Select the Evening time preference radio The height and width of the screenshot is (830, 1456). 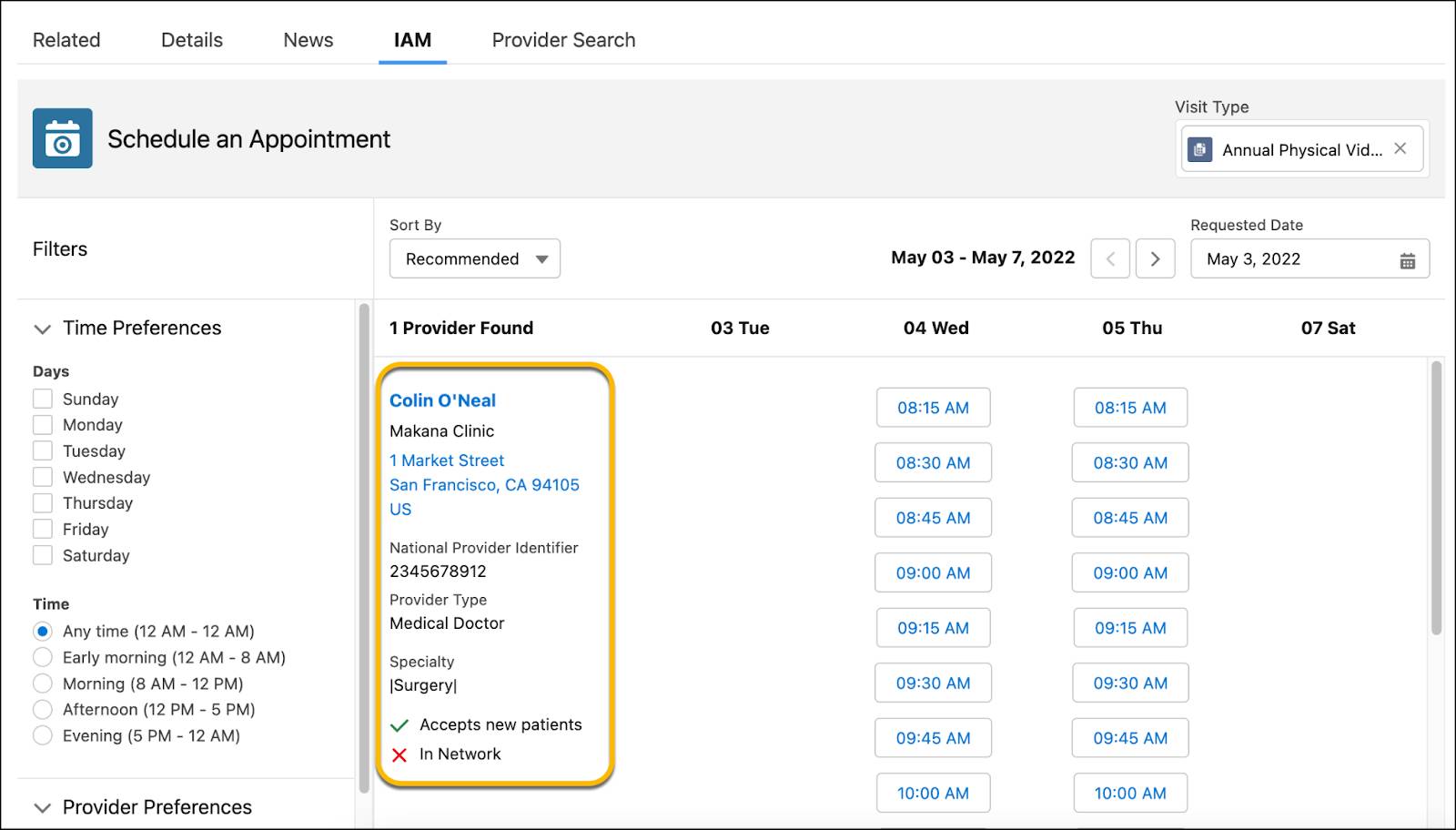coord(43,735)
